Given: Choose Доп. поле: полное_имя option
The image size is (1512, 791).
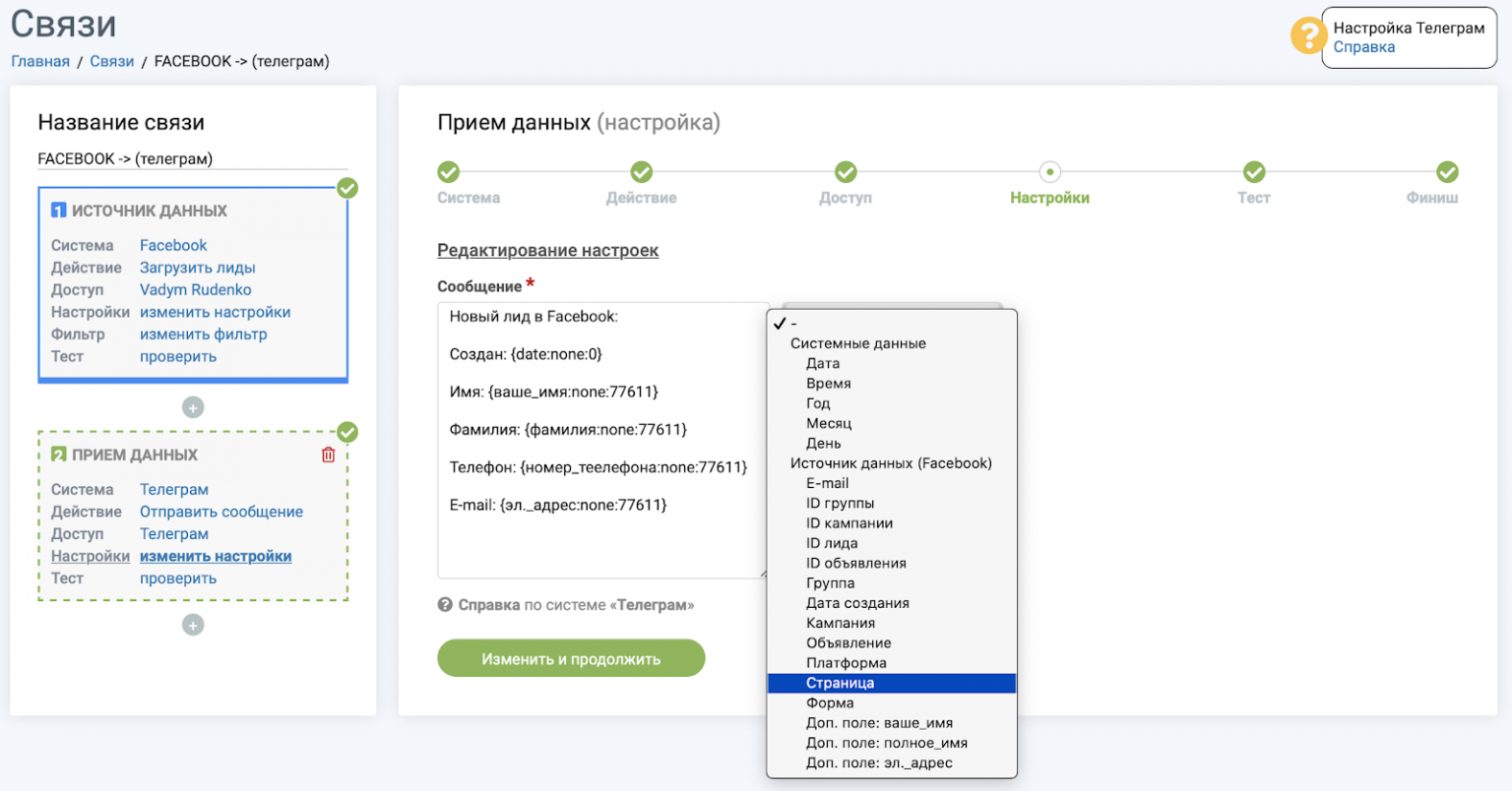Looking at the screenshot, I should tap(892, 743).
